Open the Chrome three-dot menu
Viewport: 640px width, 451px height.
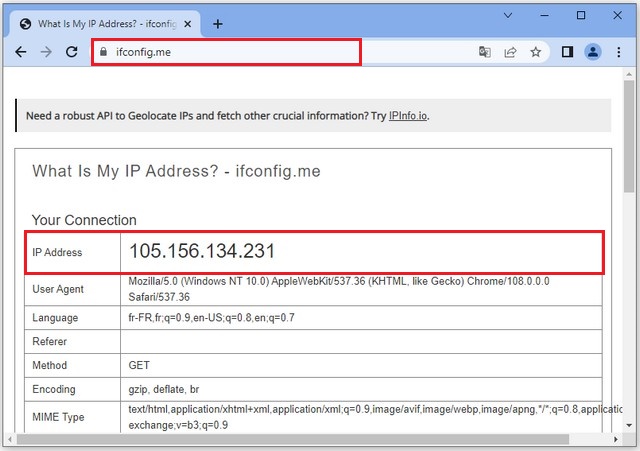tap(619, 52)
